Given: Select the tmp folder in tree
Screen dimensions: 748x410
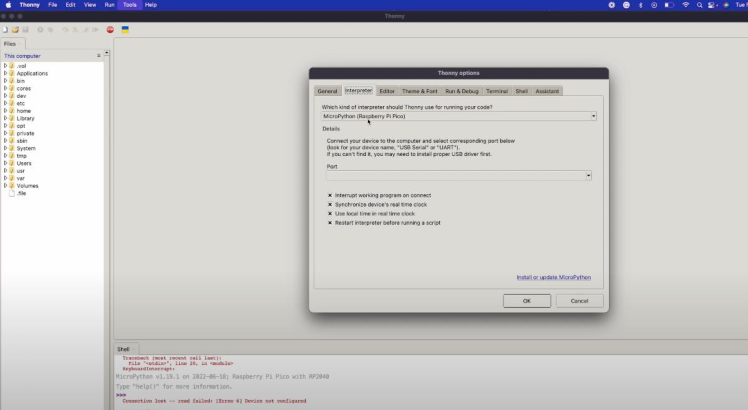Looking at the screenshot, I should pos(21,156).
